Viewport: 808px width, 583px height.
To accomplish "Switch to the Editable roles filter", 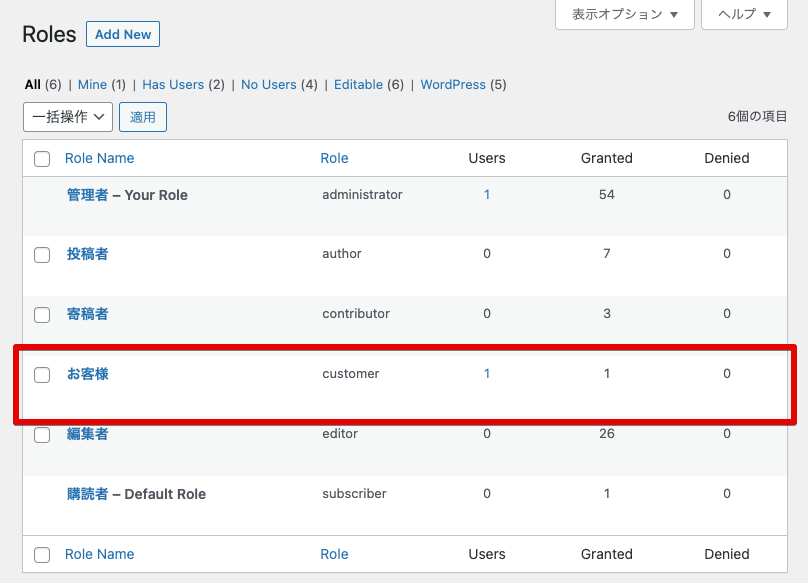I will pyautogui.click(x=358, y=85).
